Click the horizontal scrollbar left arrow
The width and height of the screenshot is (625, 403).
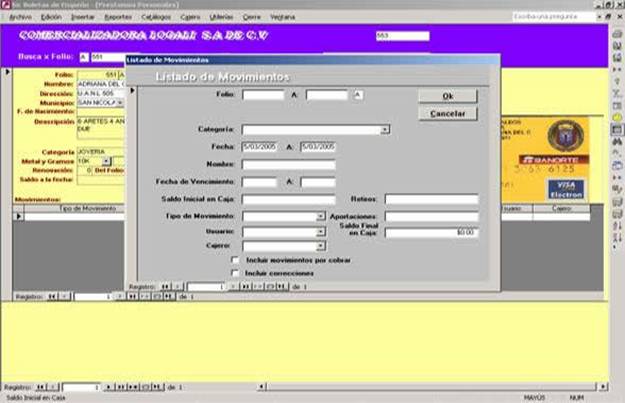[261, 387]
